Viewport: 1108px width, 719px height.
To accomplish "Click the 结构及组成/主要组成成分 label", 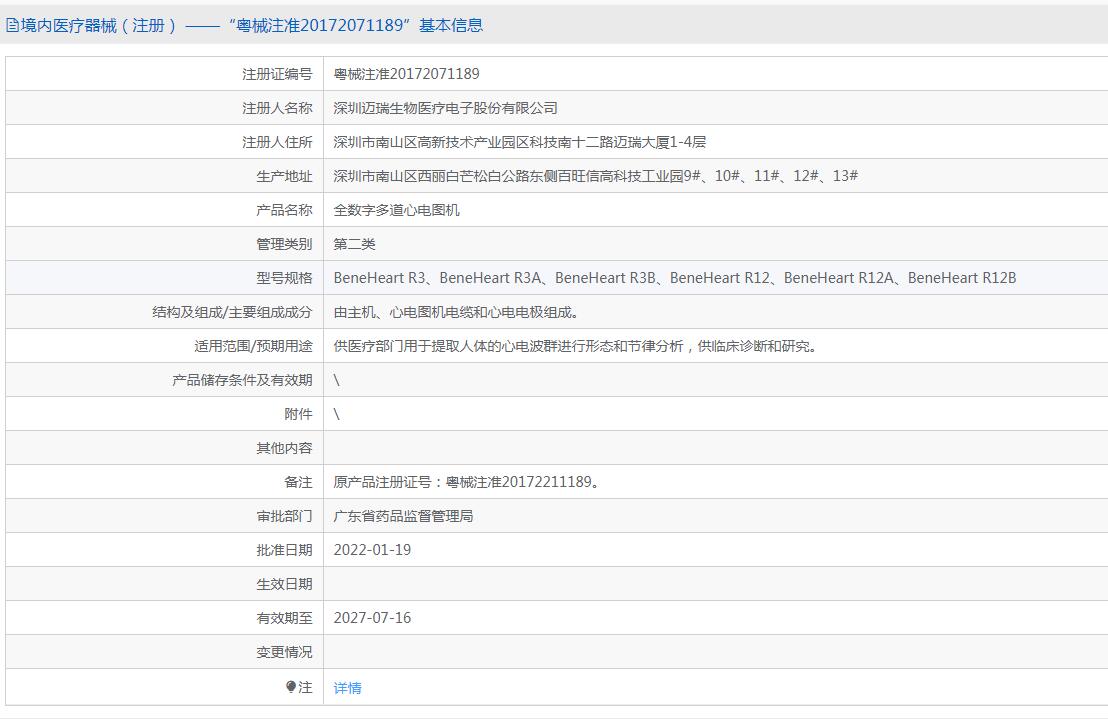I will [232, 311].
